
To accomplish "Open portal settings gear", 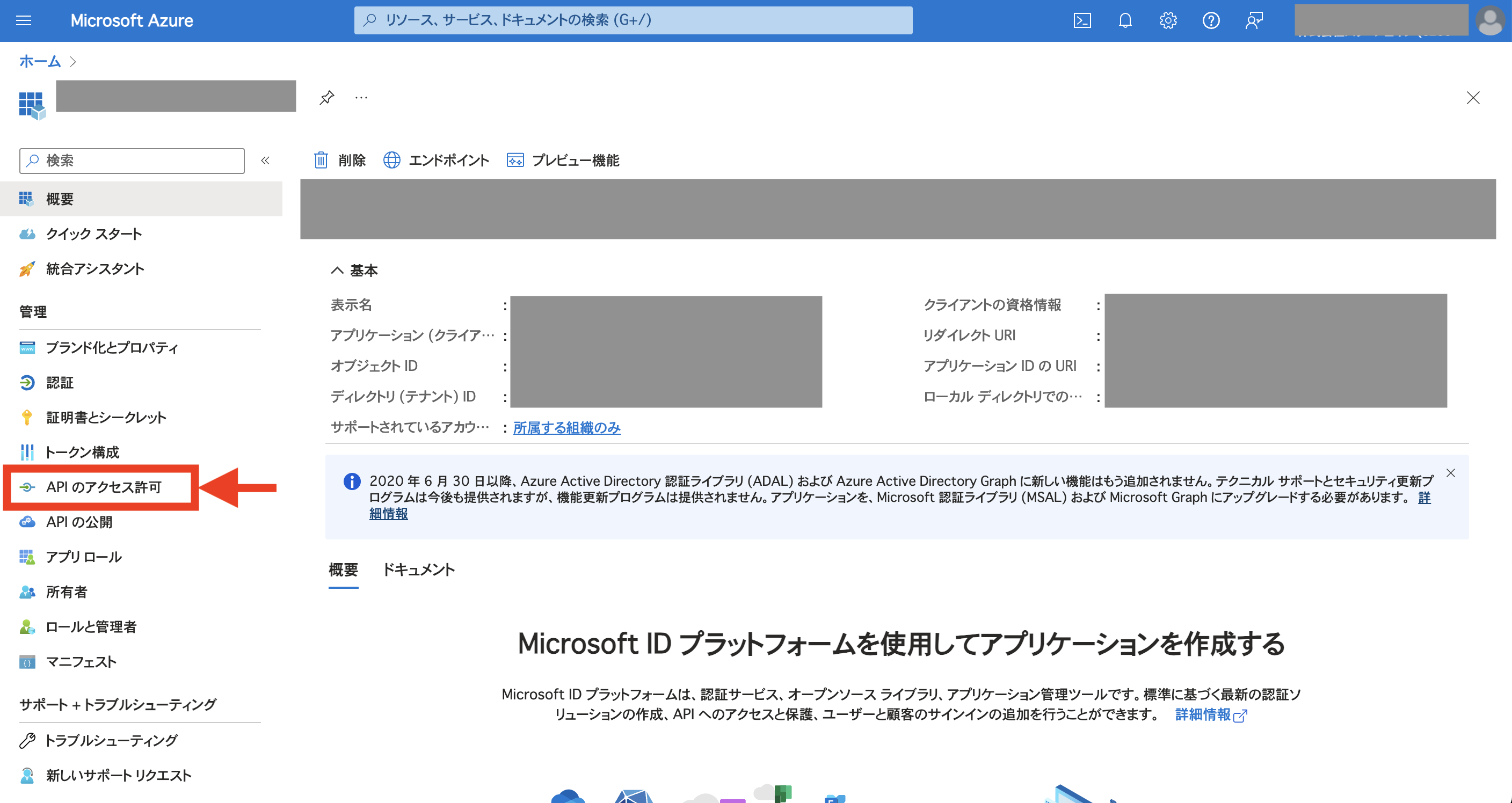I will 1167,20.
